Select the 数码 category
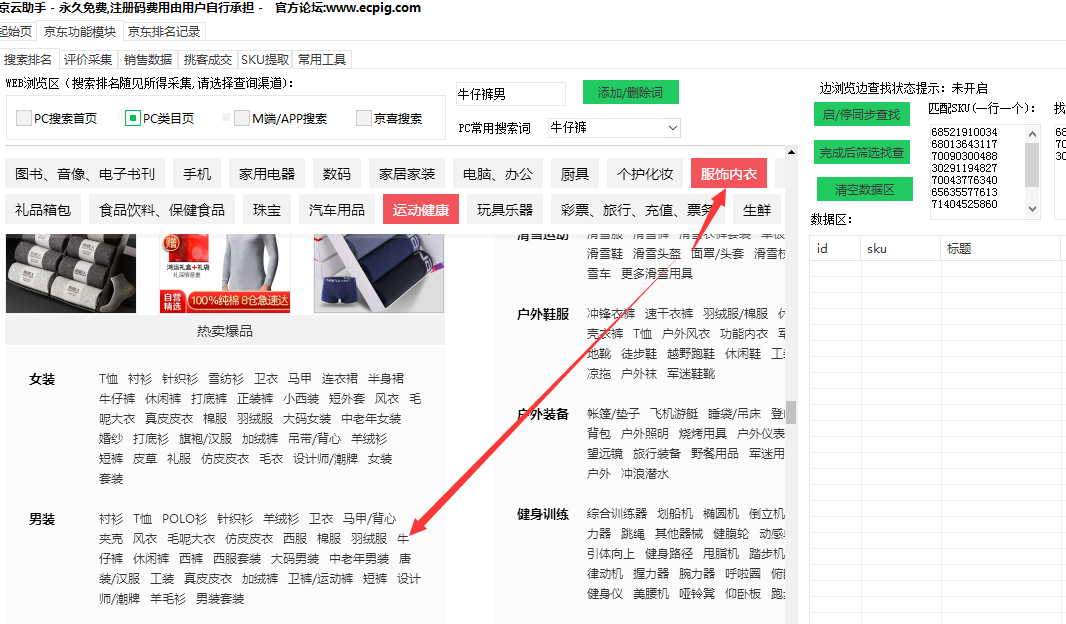The width and height of the screenshot is (1066, 624). (x=337, y=174)
